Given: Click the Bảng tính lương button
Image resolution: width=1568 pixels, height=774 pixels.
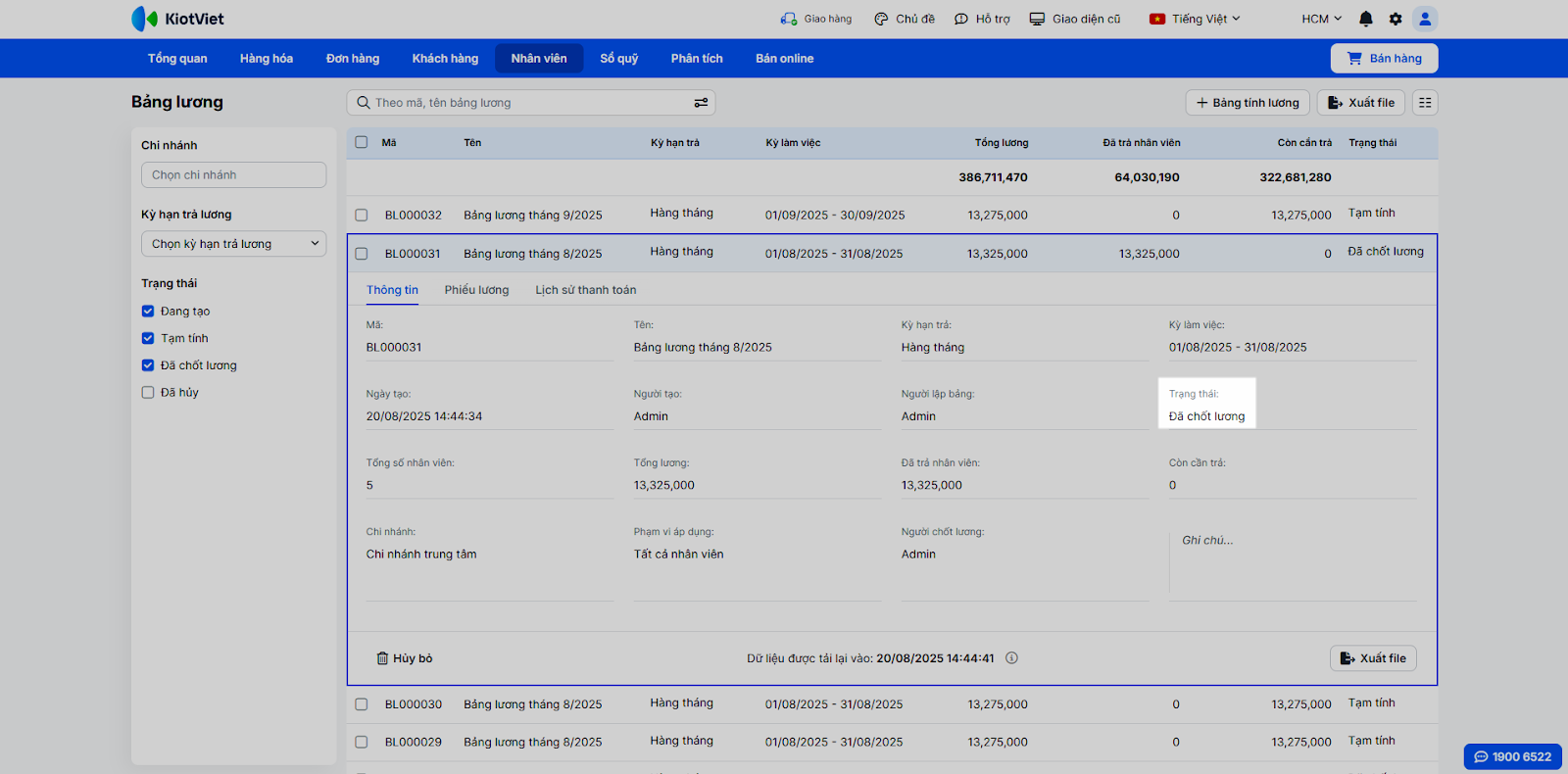Looking at the screenshot, I should [x=1247, y=103].
